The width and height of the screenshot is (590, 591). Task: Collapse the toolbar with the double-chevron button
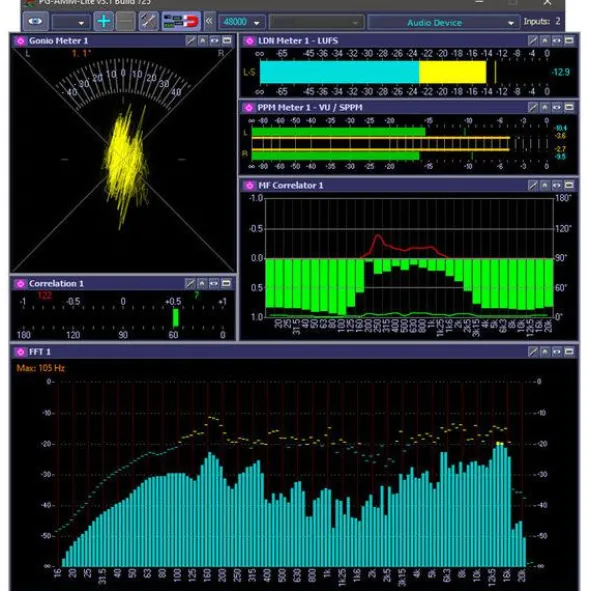tap(208, 21)
